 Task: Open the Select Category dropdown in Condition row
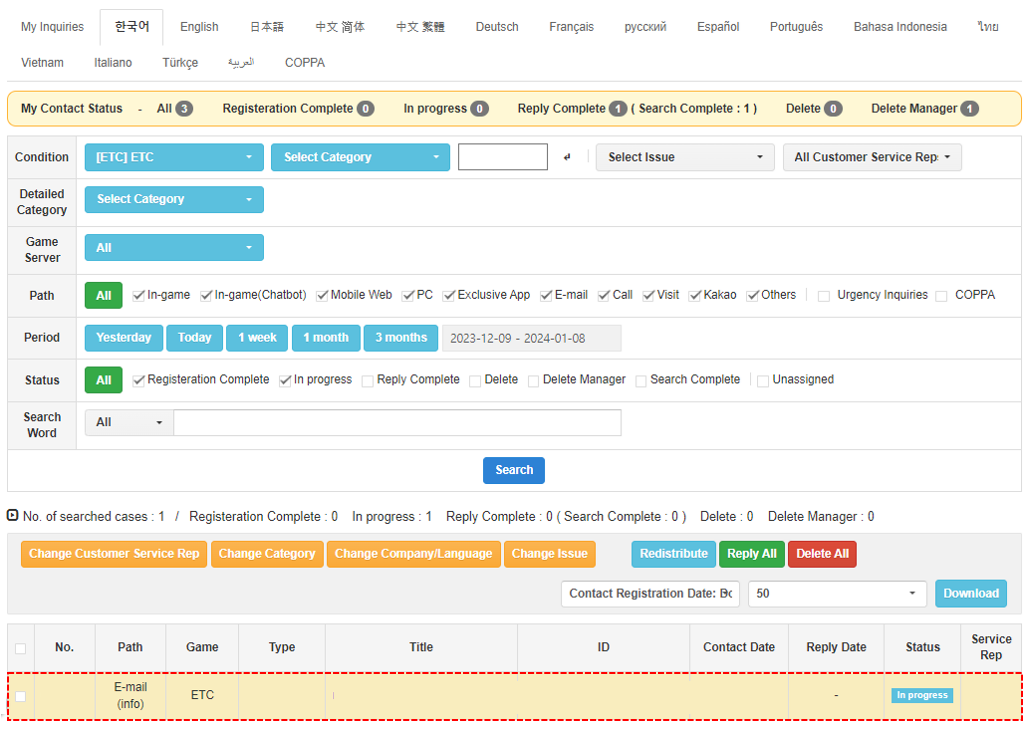point(360,157)
